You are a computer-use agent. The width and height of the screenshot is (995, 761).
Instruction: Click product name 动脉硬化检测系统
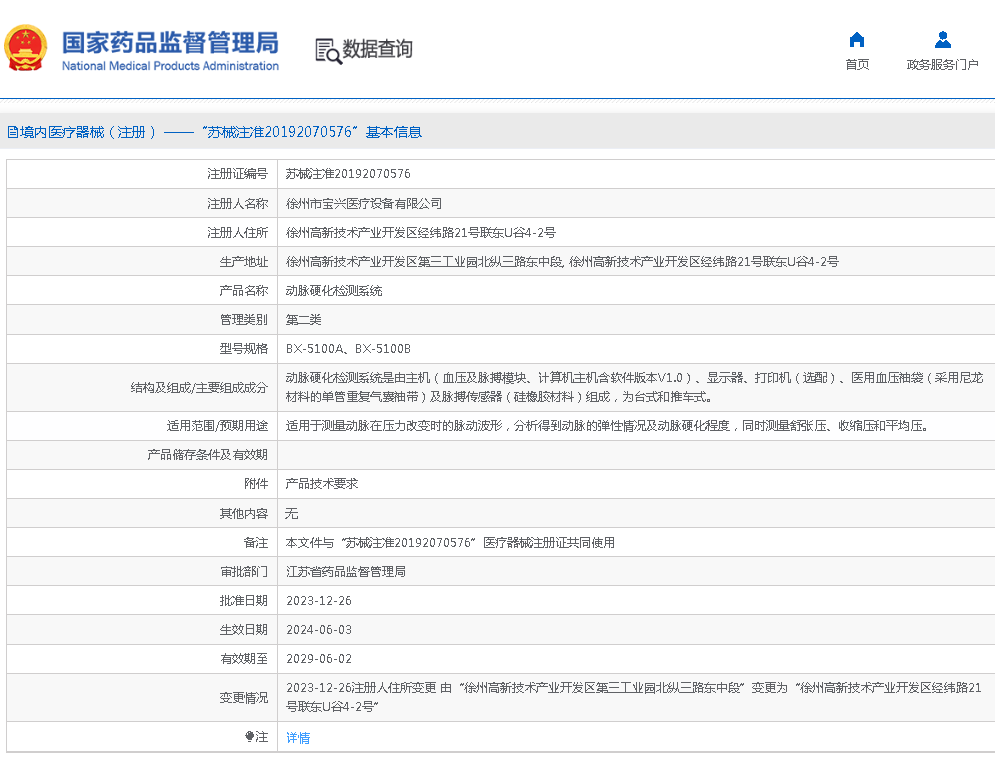(x=334, y=291)
